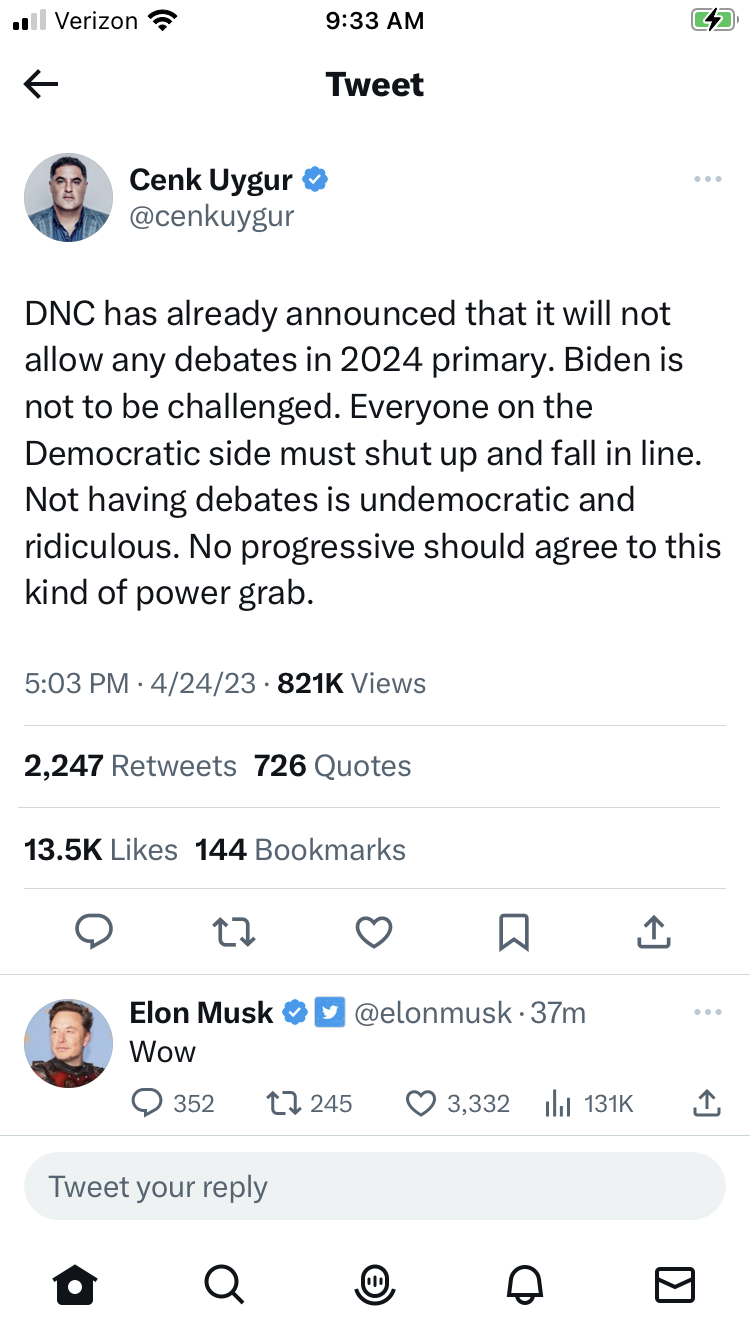Retweet Cenk Uygur's tweet
This screenshot has width=750, height=1334.
pyautogui.click(x=235, y=932)
